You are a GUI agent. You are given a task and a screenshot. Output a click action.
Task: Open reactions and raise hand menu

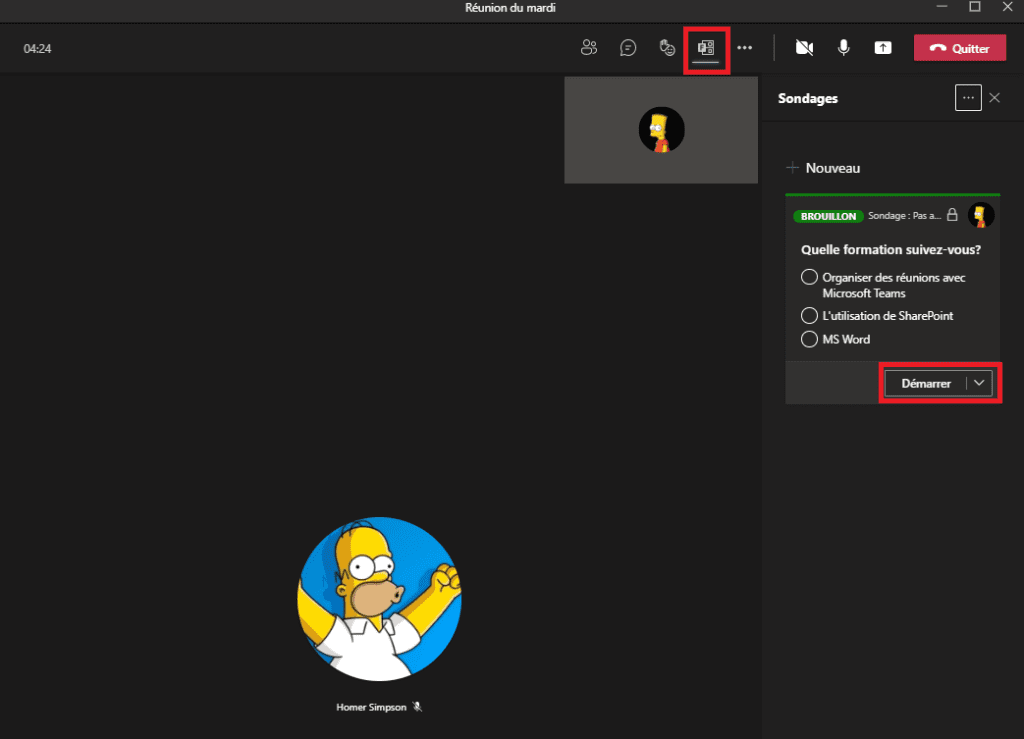point(667,48)
